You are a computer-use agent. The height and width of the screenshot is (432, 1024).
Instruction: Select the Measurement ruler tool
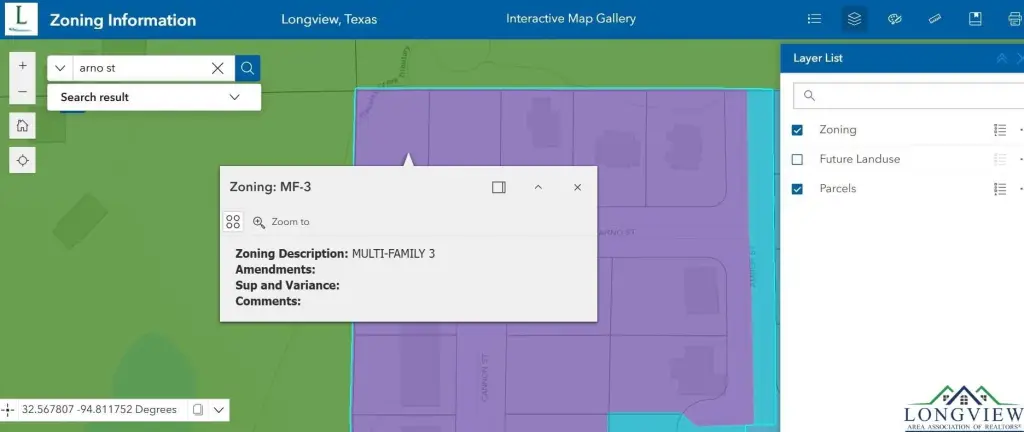tap(935, 19)
